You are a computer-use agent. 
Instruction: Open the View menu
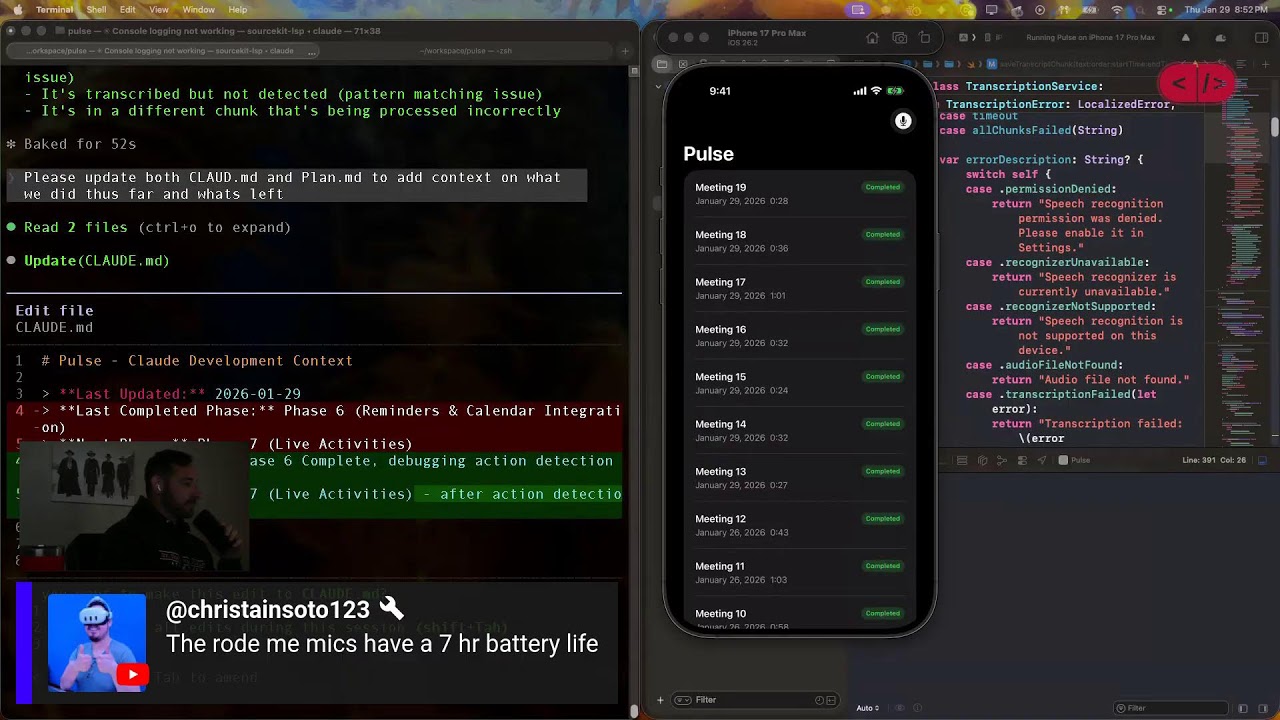pos(159,9)
